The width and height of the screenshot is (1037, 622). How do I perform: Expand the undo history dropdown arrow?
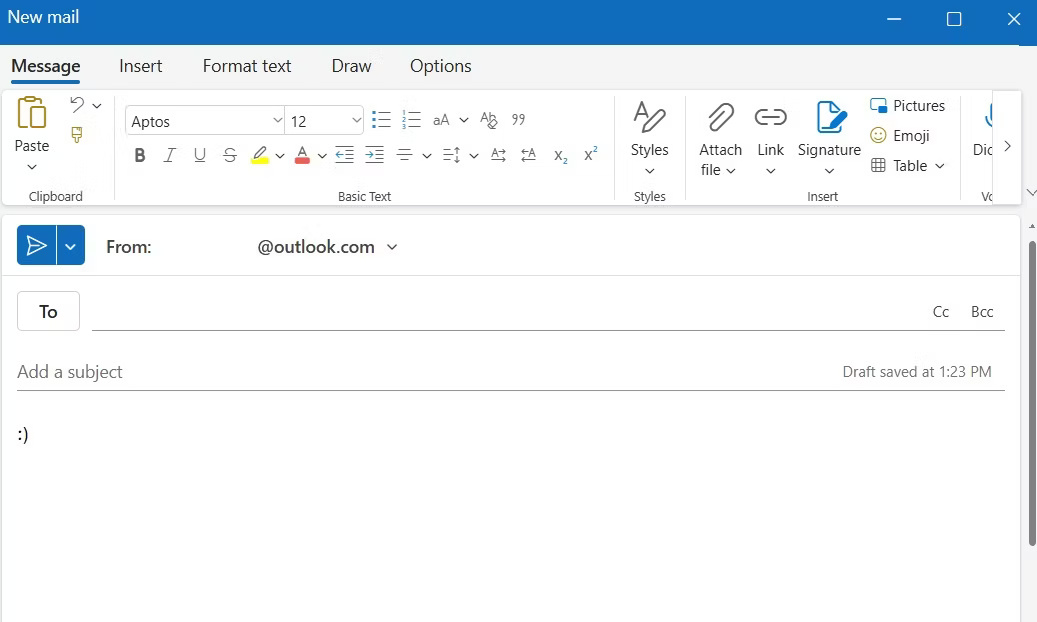(x=97, y=106)
